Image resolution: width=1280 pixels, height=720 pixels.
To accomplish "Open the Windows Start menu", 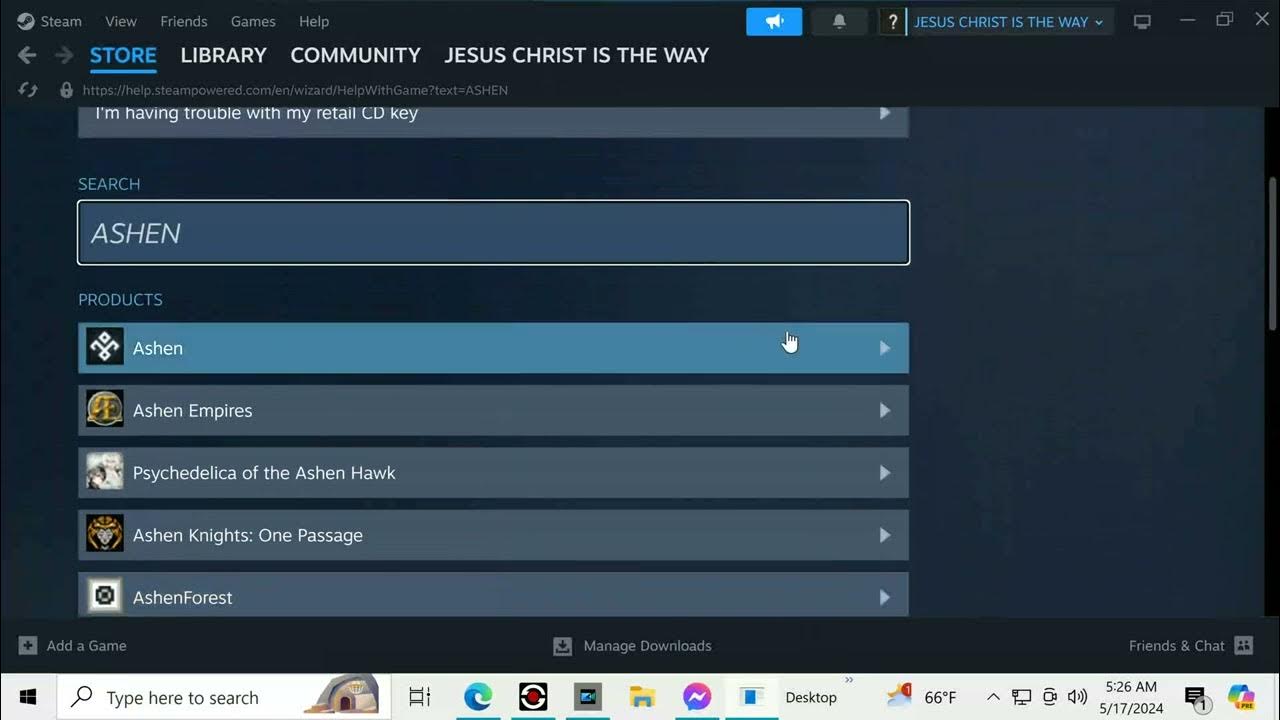I will click(x=27, y=697).
